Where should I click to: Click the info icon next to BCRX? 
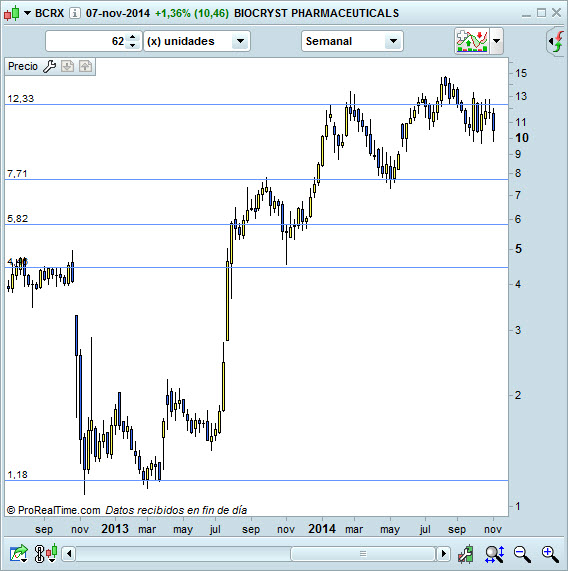point(75,13)
